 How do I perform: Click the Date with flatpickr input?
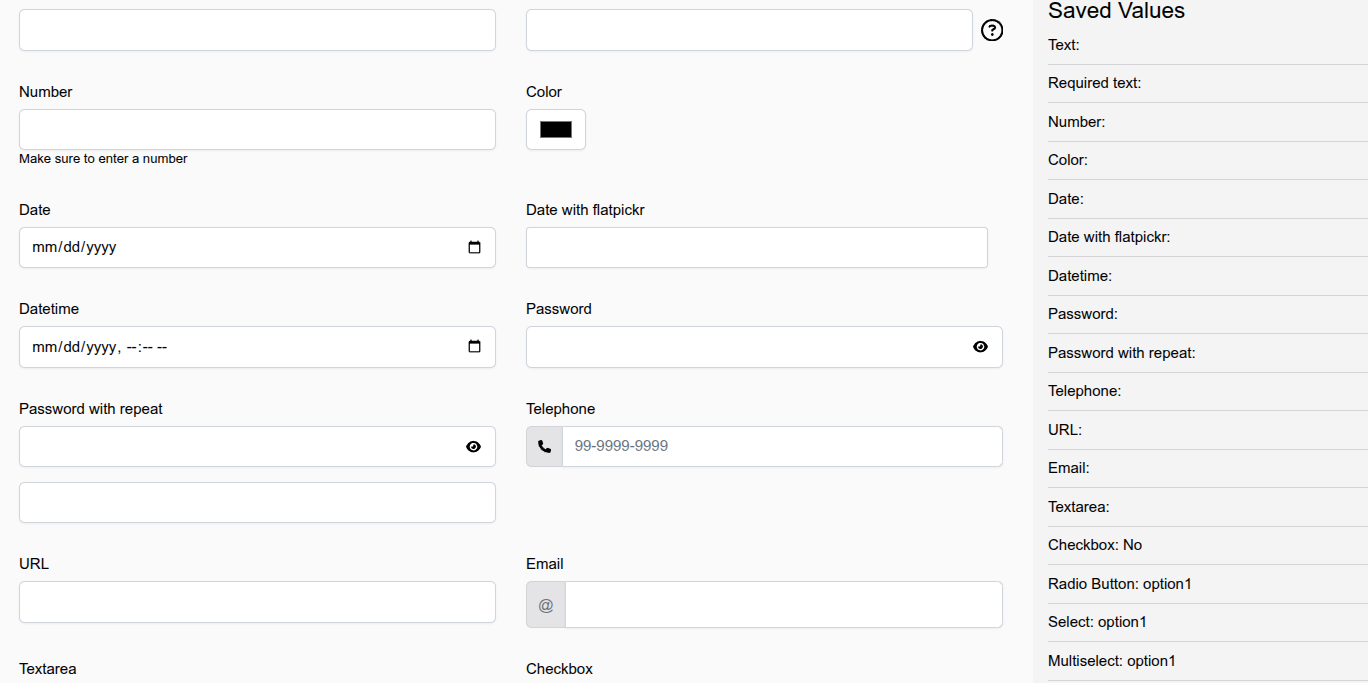(757, 247)
